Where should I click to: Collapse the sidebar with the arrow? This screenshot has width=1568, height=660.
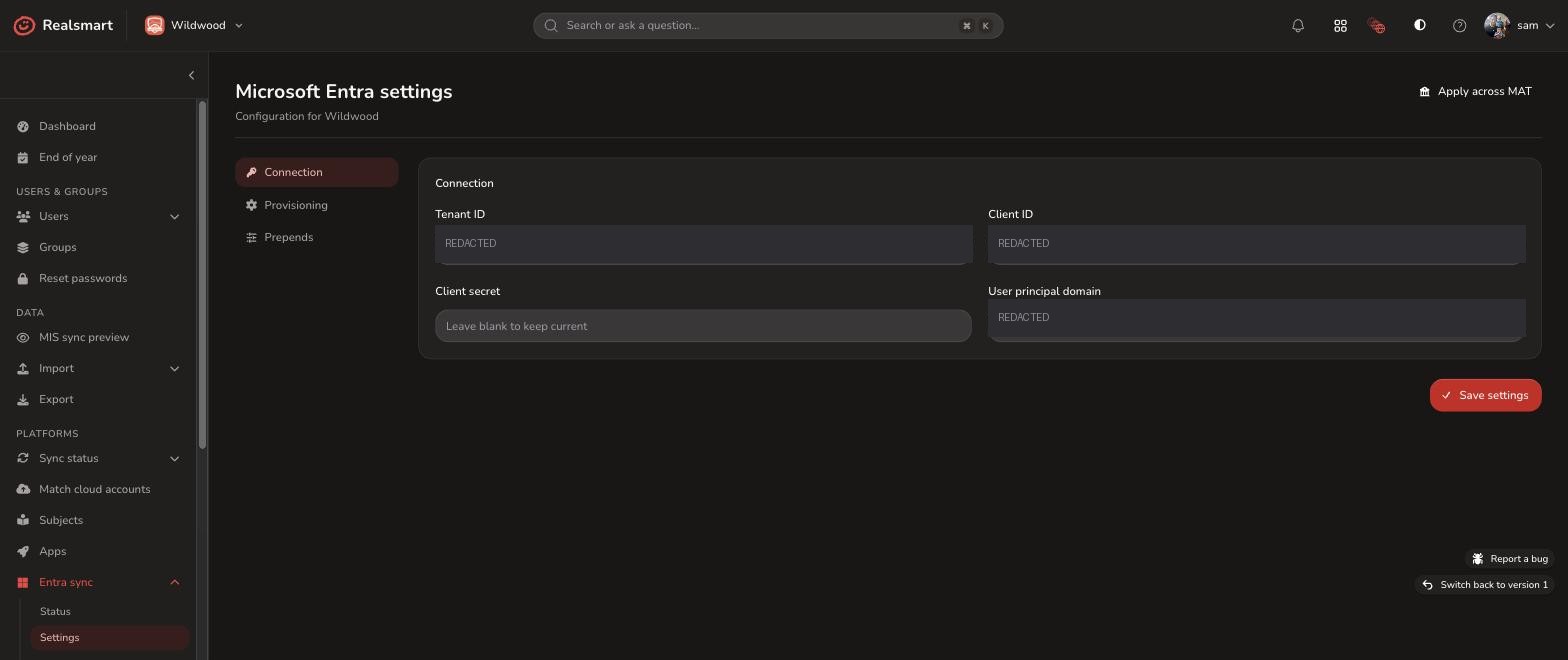[x=191, y=75]
